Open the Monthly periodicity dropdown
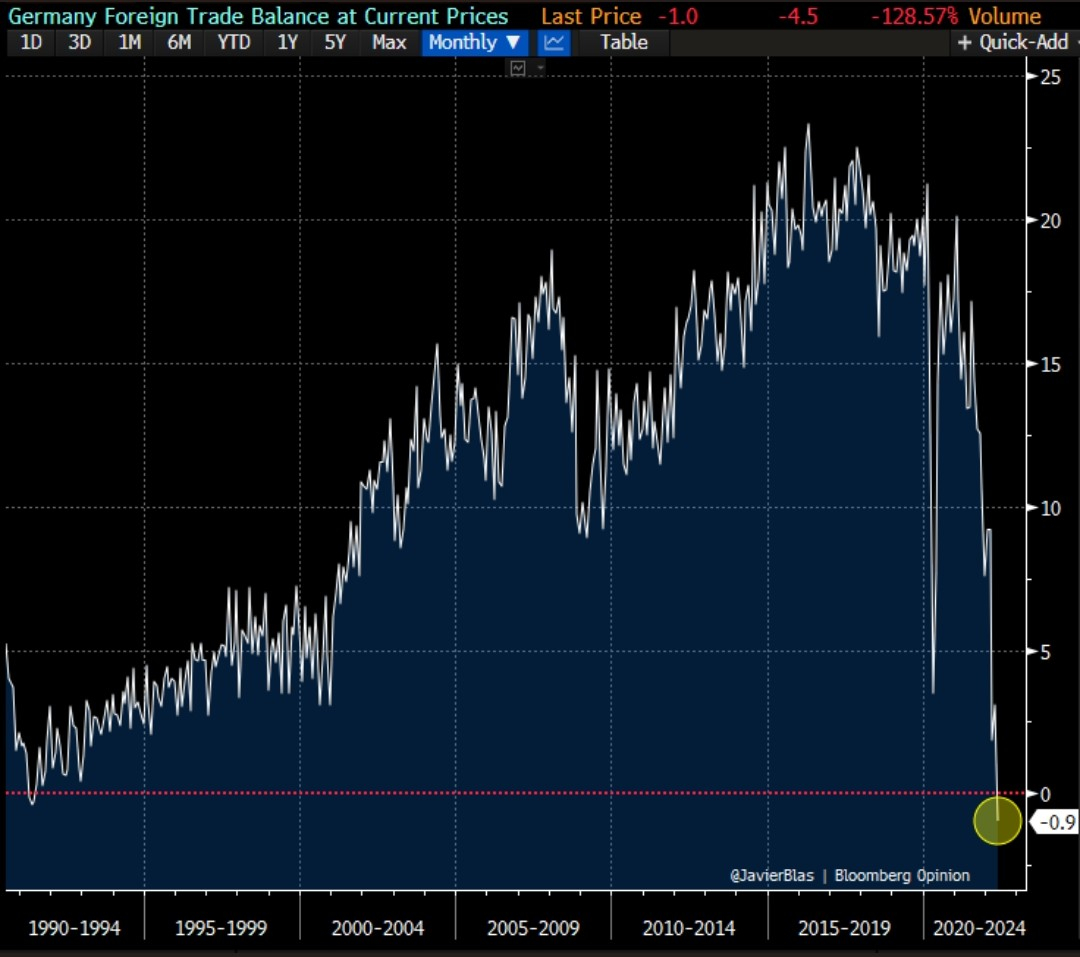The width and height of the screenshot is (1080, 957). [475, 43]
